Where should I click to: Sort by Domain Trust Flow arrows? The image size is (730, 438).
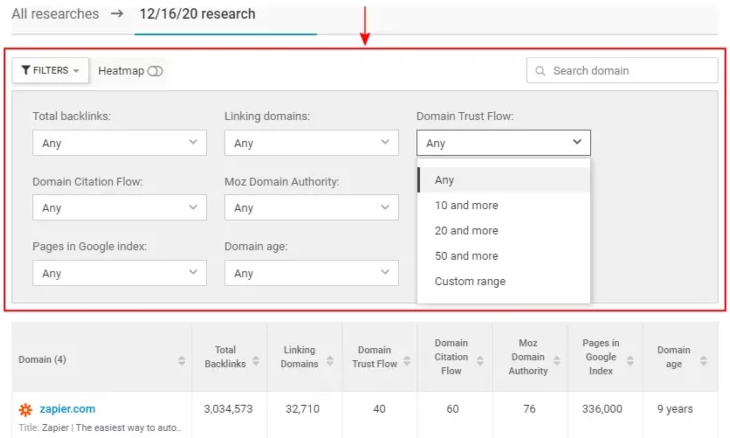pyautogui.click(x=407, y=360)
